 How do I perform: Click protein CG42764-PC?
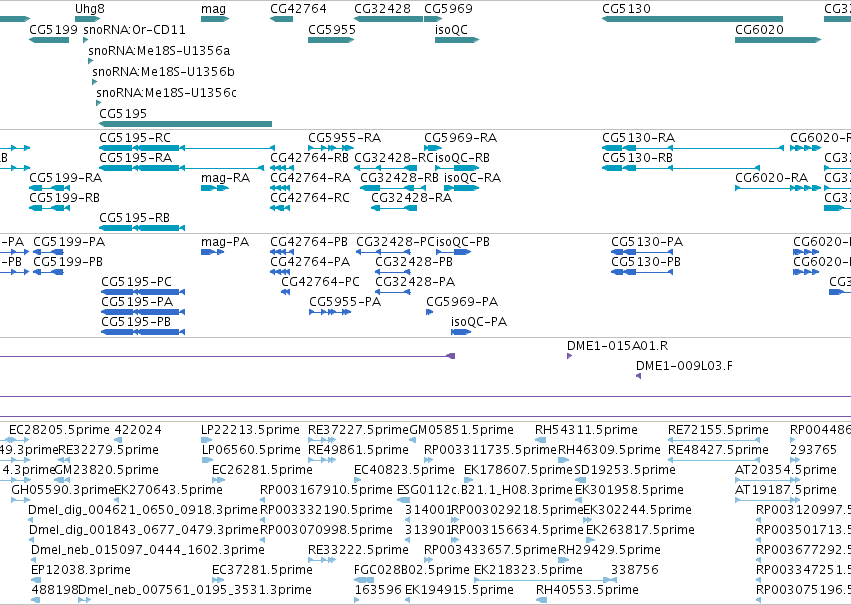285,292
